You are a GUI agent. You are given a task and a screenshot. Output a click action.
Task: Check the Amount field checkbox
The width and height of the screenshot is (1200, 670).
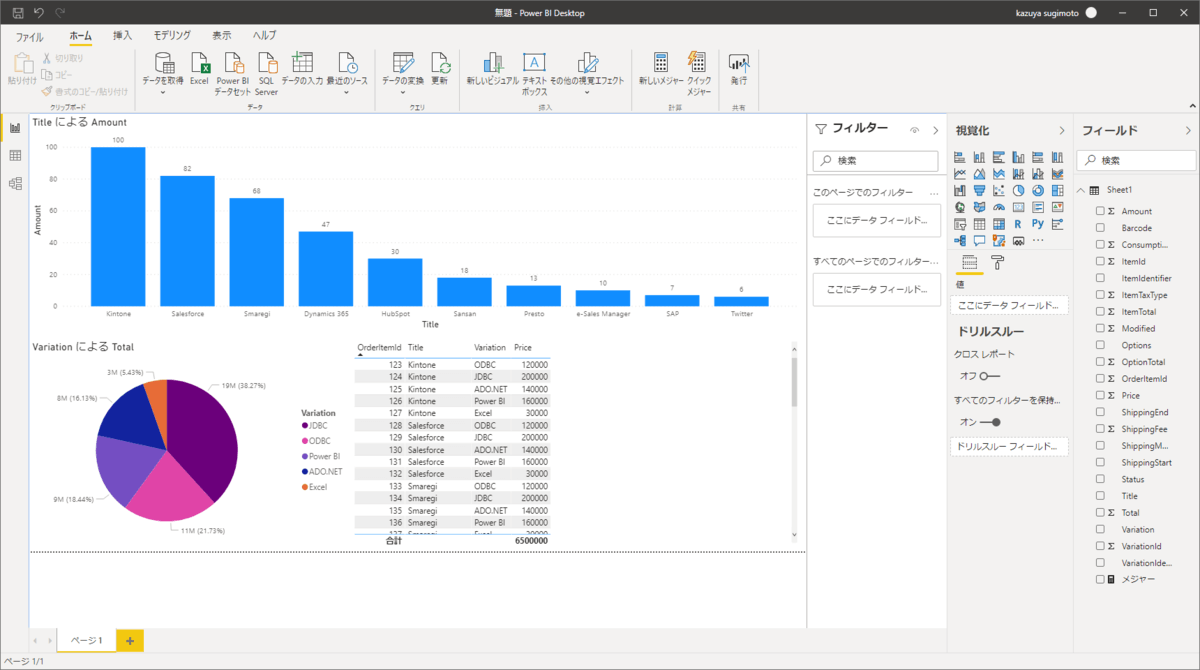coord(1100,211)
